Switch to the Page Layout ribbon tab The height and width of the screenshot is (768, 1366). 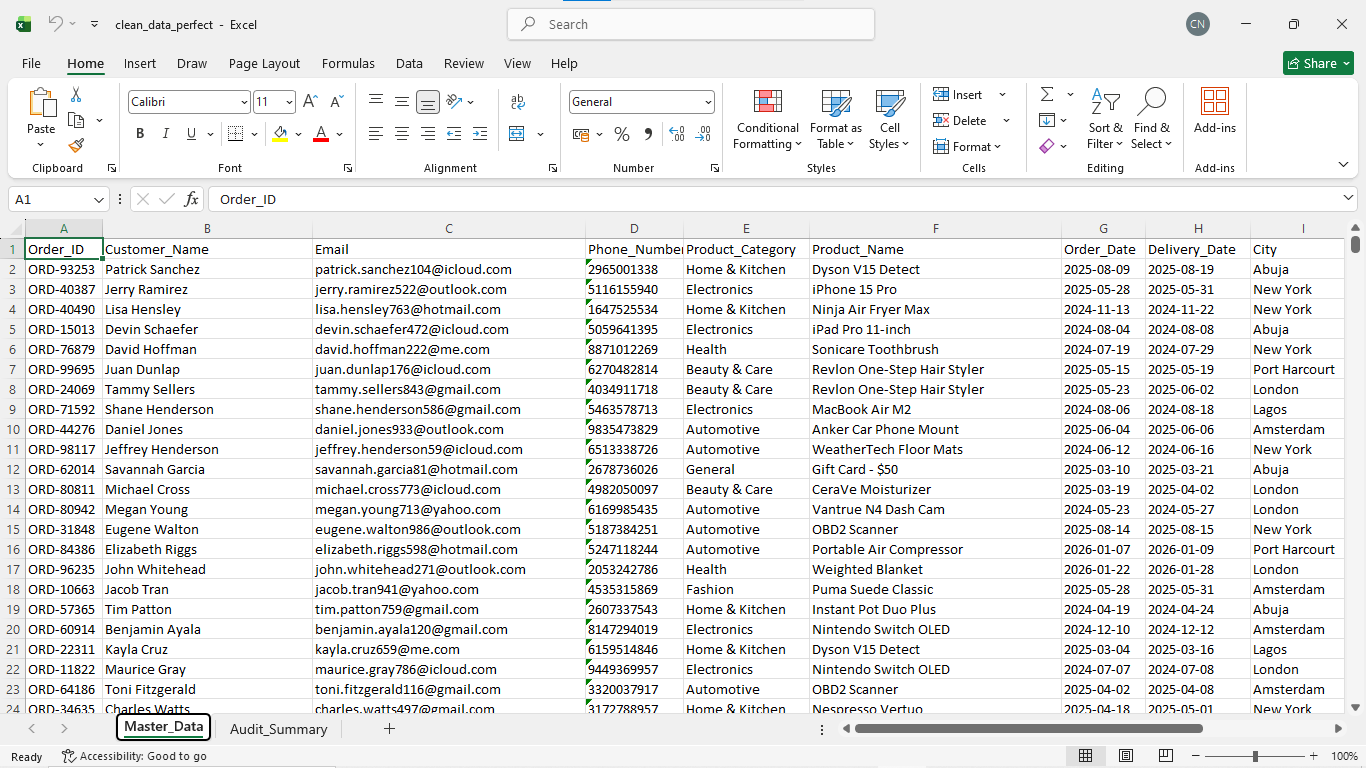click(264, 63)
